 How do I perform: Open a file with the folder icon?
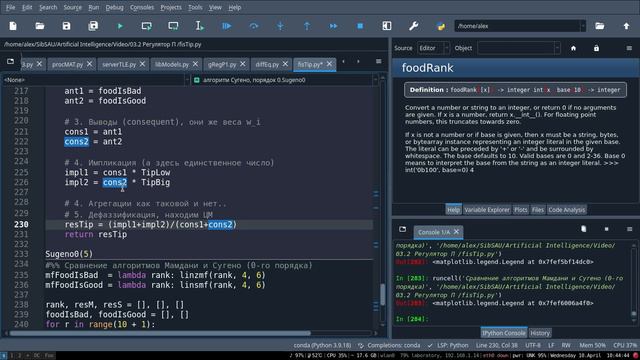click(x=40, y=26)
